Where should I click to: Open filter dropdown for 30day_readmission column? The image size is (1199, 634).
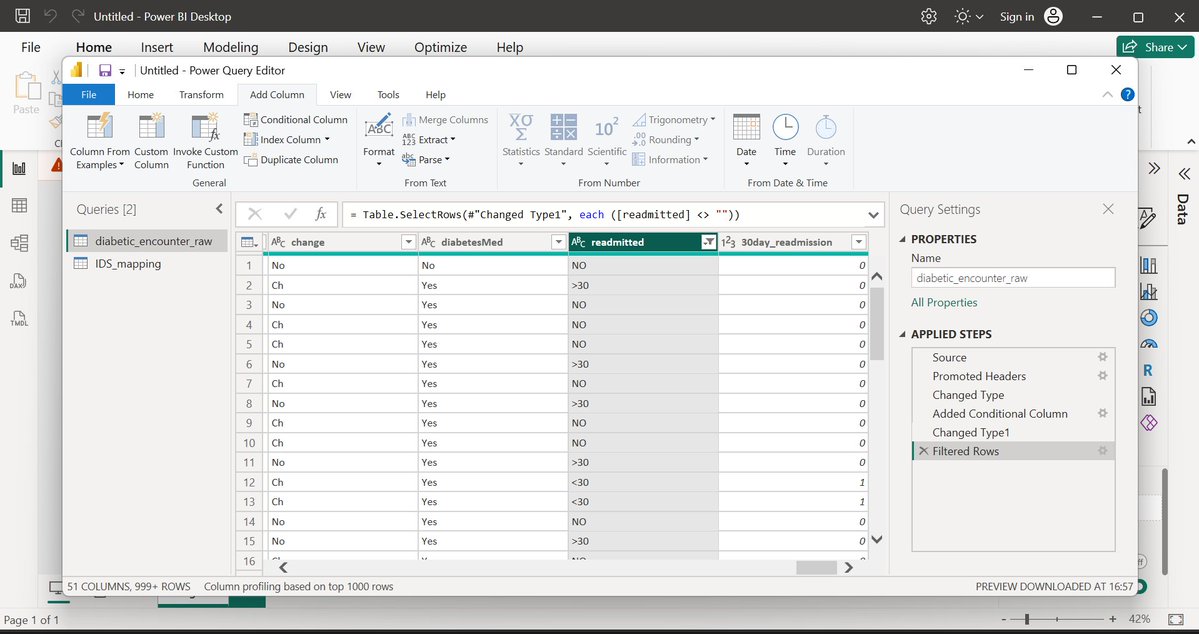859,242
